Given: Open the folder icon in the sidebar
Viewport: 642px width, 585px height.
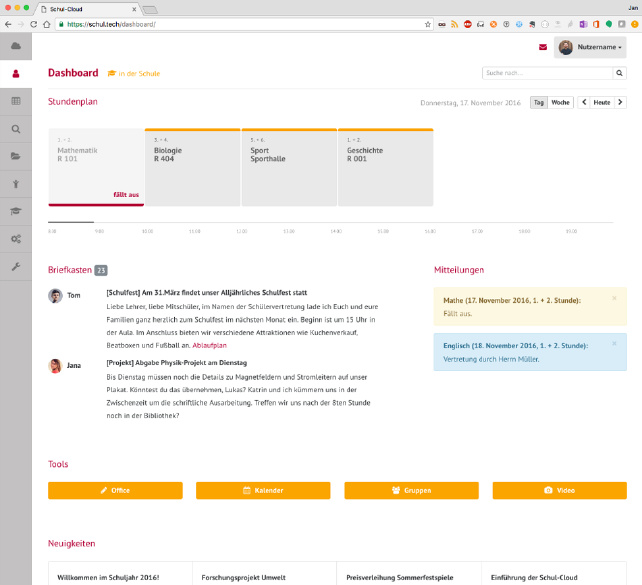Looking at the screenshot, I should pos(16,156).
